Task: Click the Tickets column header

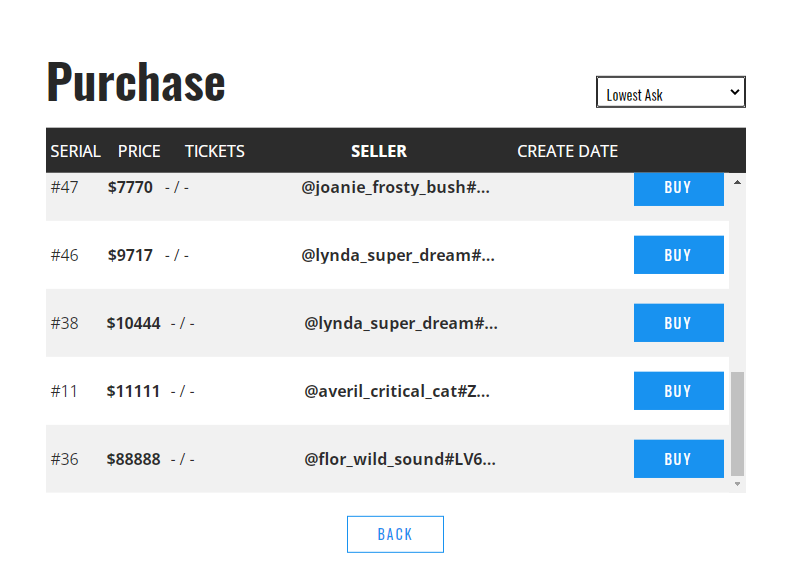Action: point(214,151)
